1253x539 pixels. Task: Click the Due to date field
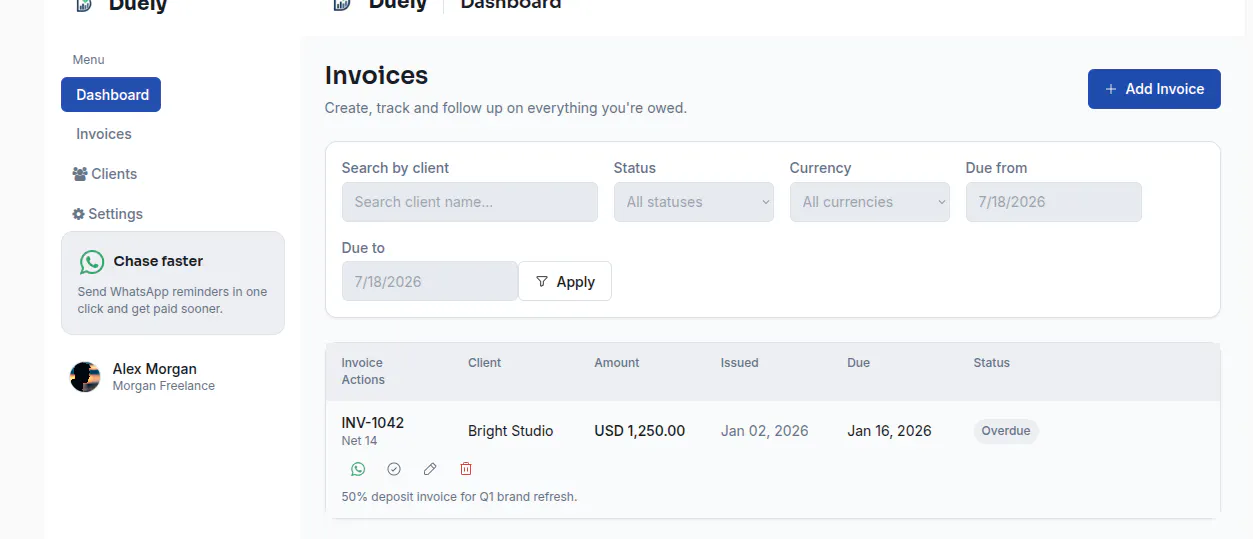tap(430, 282)
